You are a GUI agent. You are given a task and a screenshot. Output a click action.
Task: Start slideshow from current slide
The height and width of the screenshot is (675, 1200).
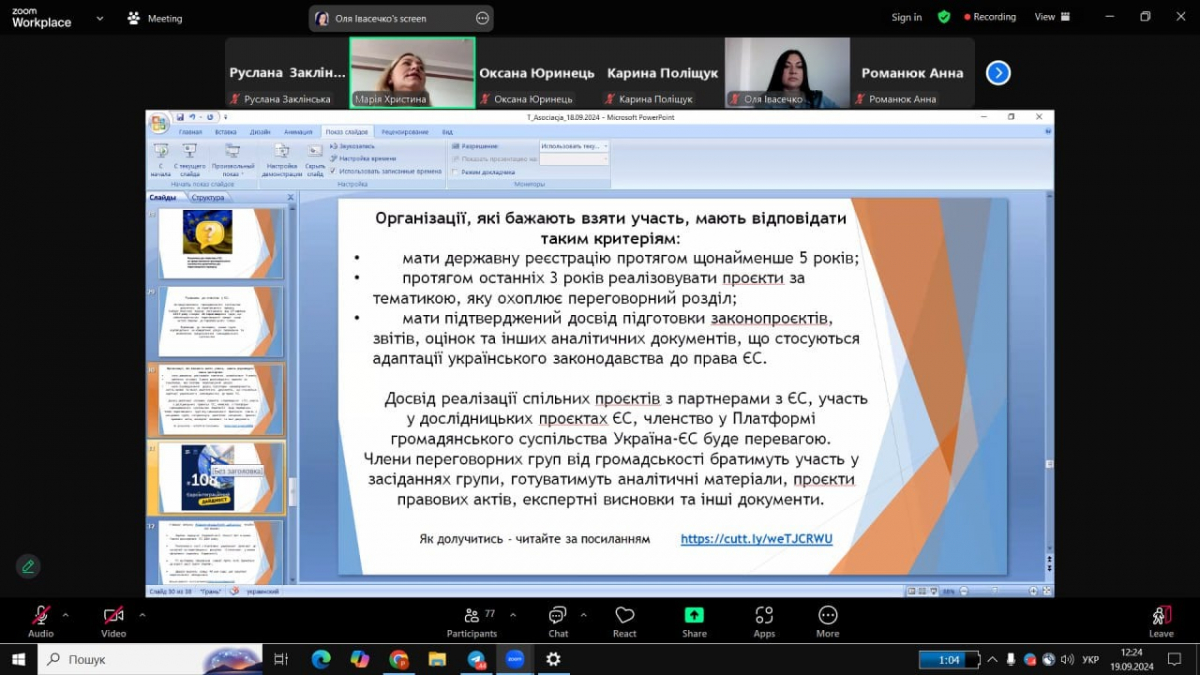click(186, 155)
